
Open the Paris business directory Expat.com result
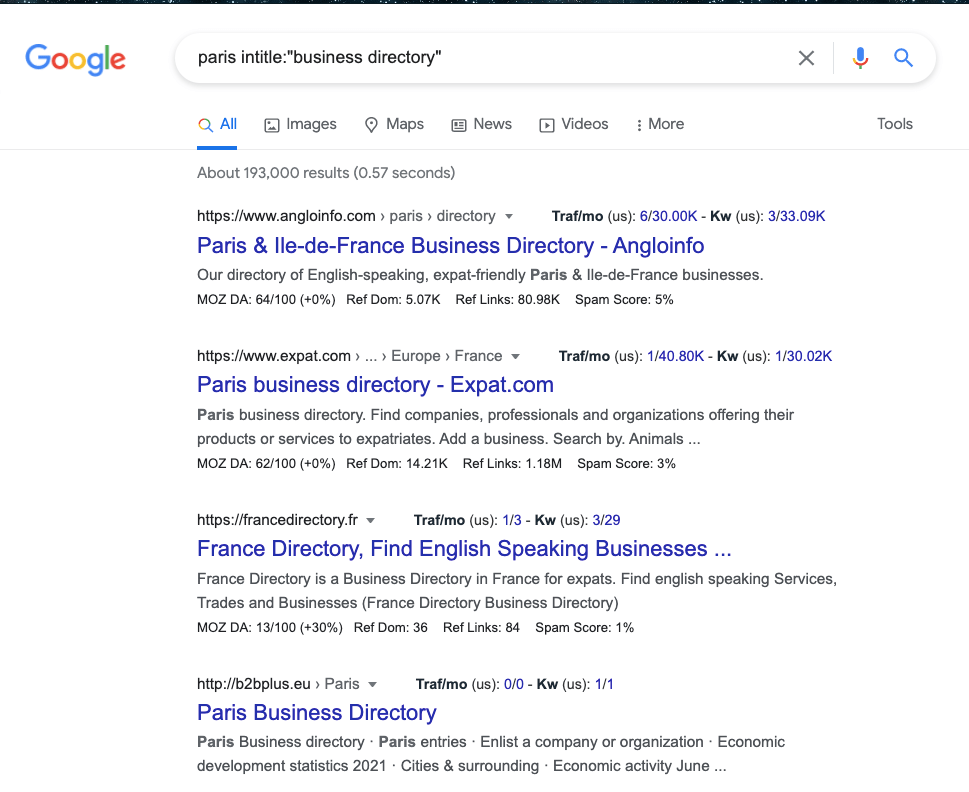[x=375, y=384]
